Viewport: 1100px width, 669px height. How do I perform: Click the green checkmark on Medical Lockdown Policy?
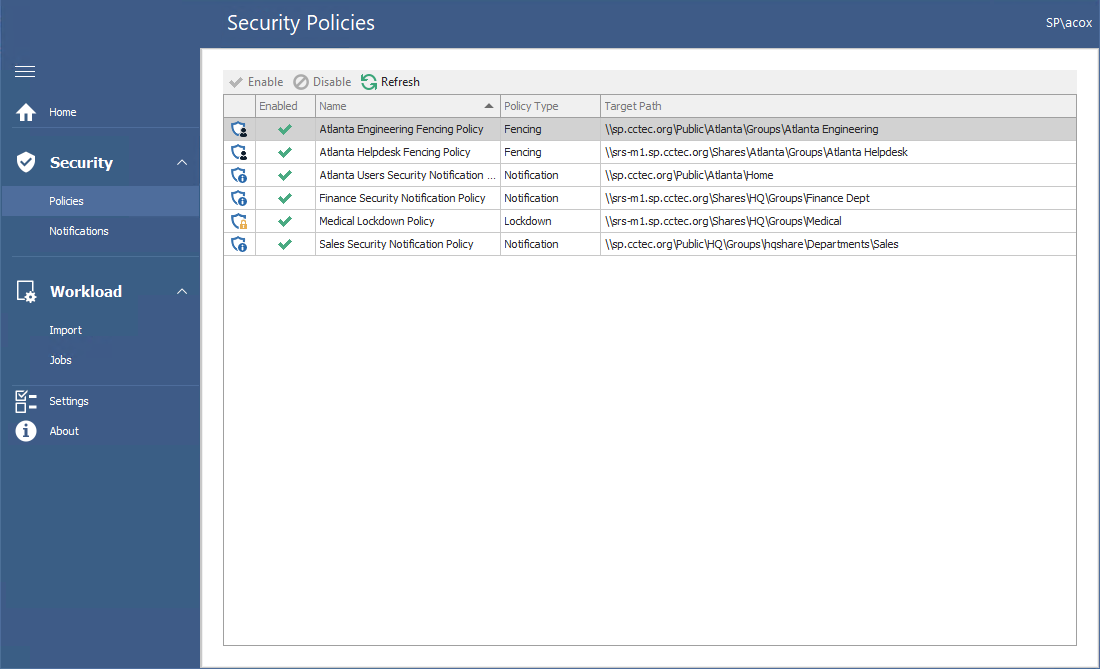click(x=285, y=220)
